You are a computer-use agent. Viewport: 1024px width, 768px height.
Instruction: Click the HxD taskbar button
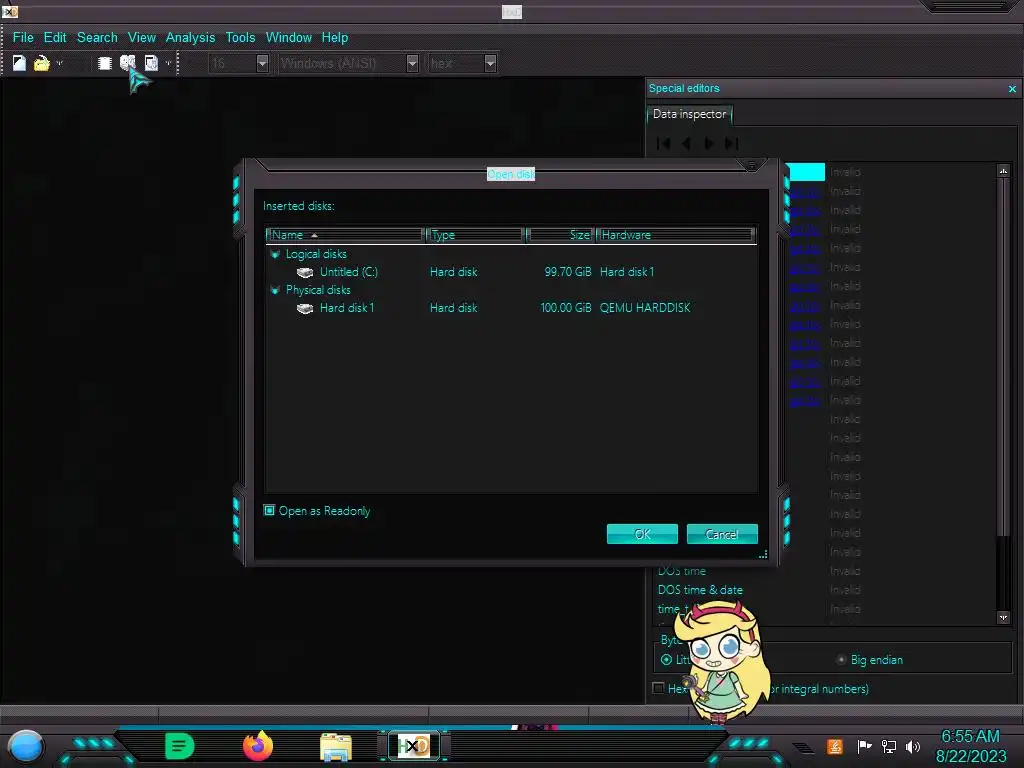click(414, 746)
